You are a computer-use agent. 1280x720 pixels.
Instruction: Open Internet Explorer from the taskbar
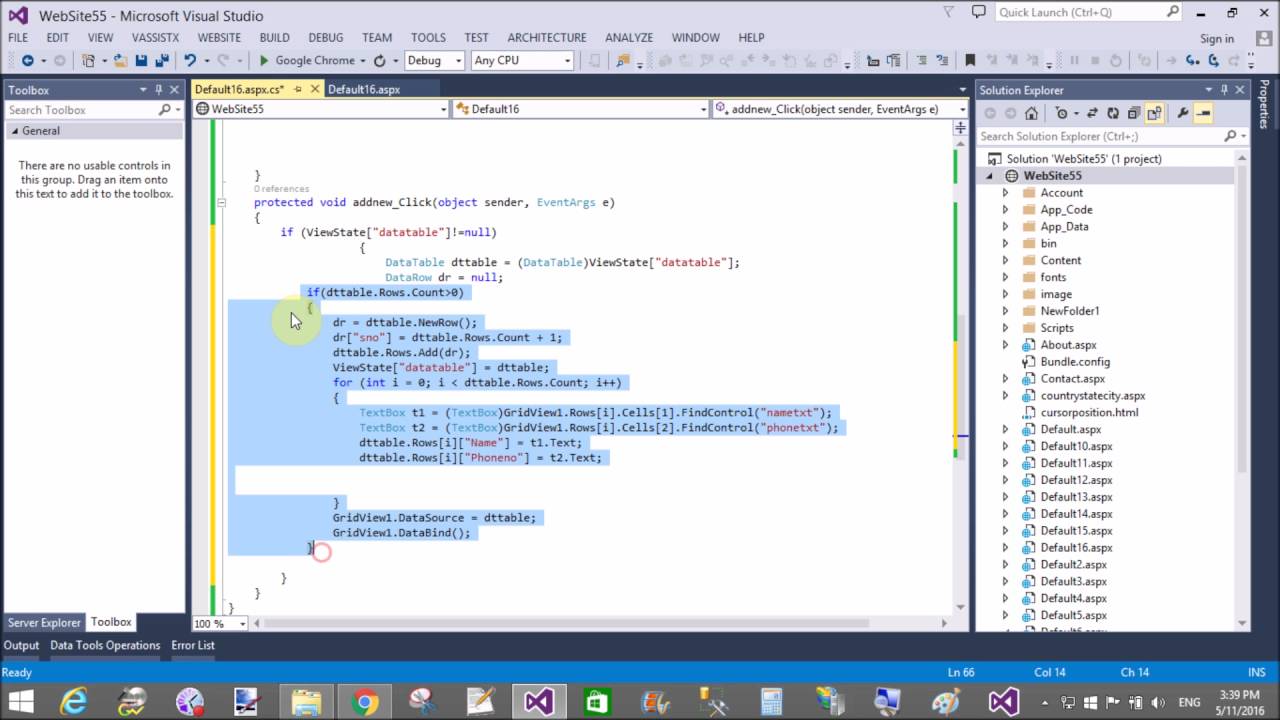point(73,701)
